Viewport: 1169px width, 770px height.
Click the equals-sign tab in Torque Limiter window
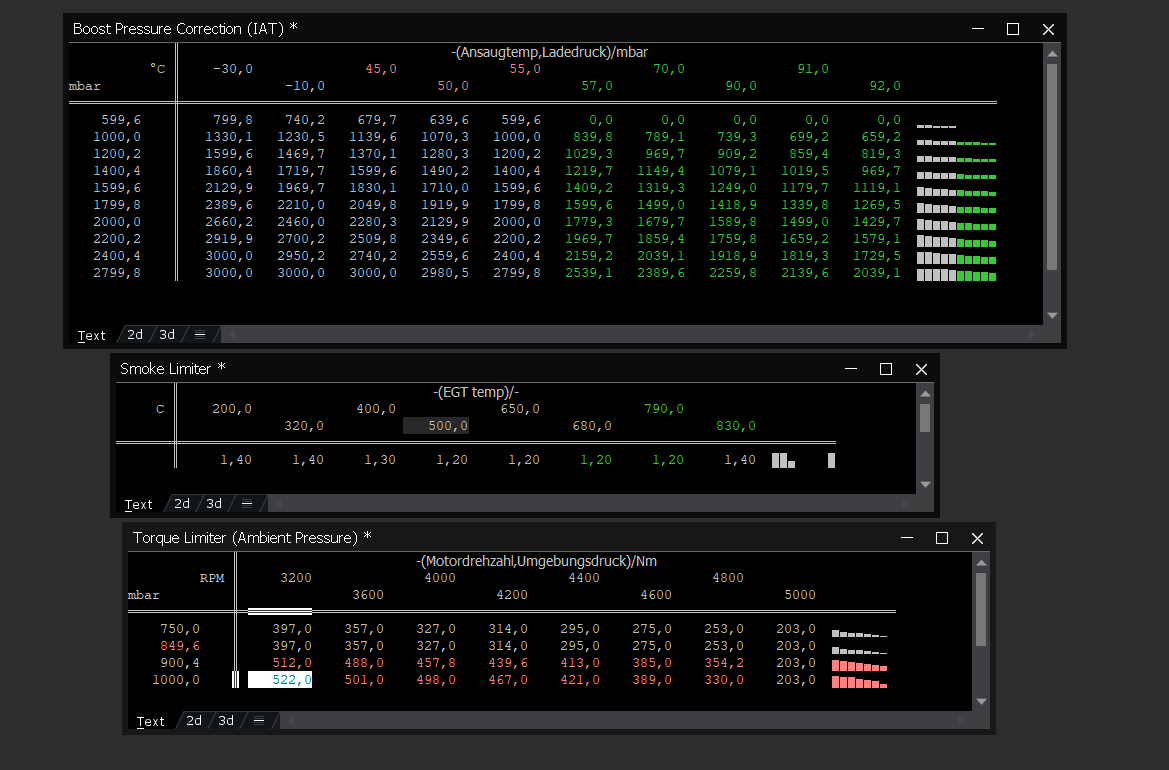[259, 721]
